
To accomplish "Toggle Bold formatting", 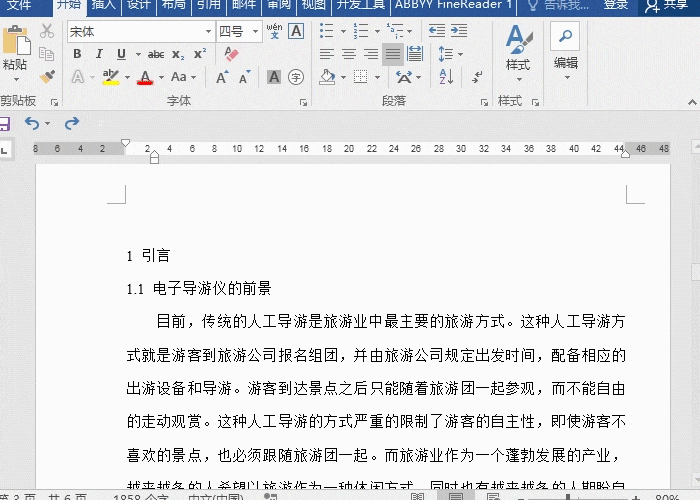I will coord(77,54).
